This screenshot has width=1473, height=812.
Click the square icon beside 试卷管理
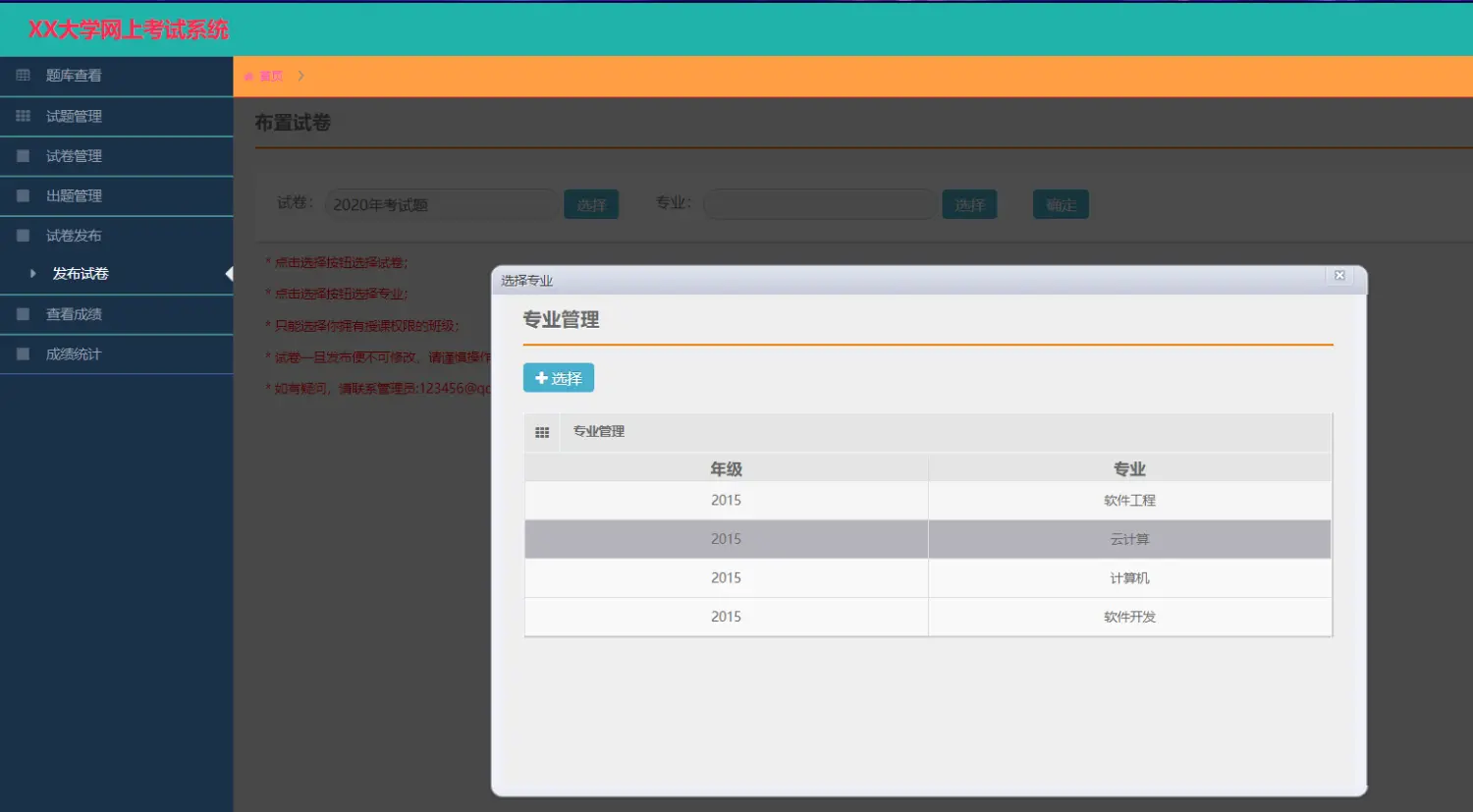[23, 156]
